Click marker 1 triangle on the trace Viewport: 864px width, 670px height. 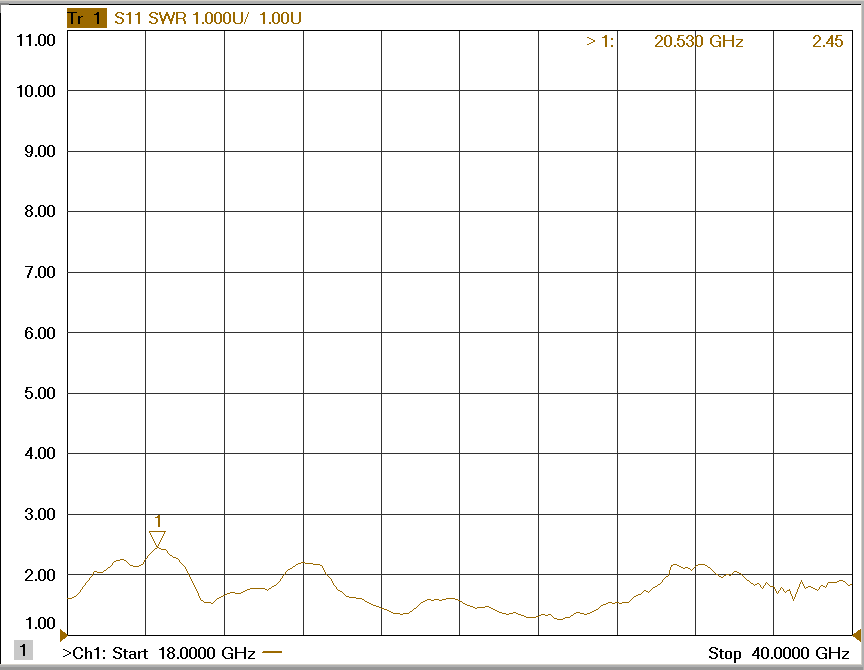coord(157,539)
